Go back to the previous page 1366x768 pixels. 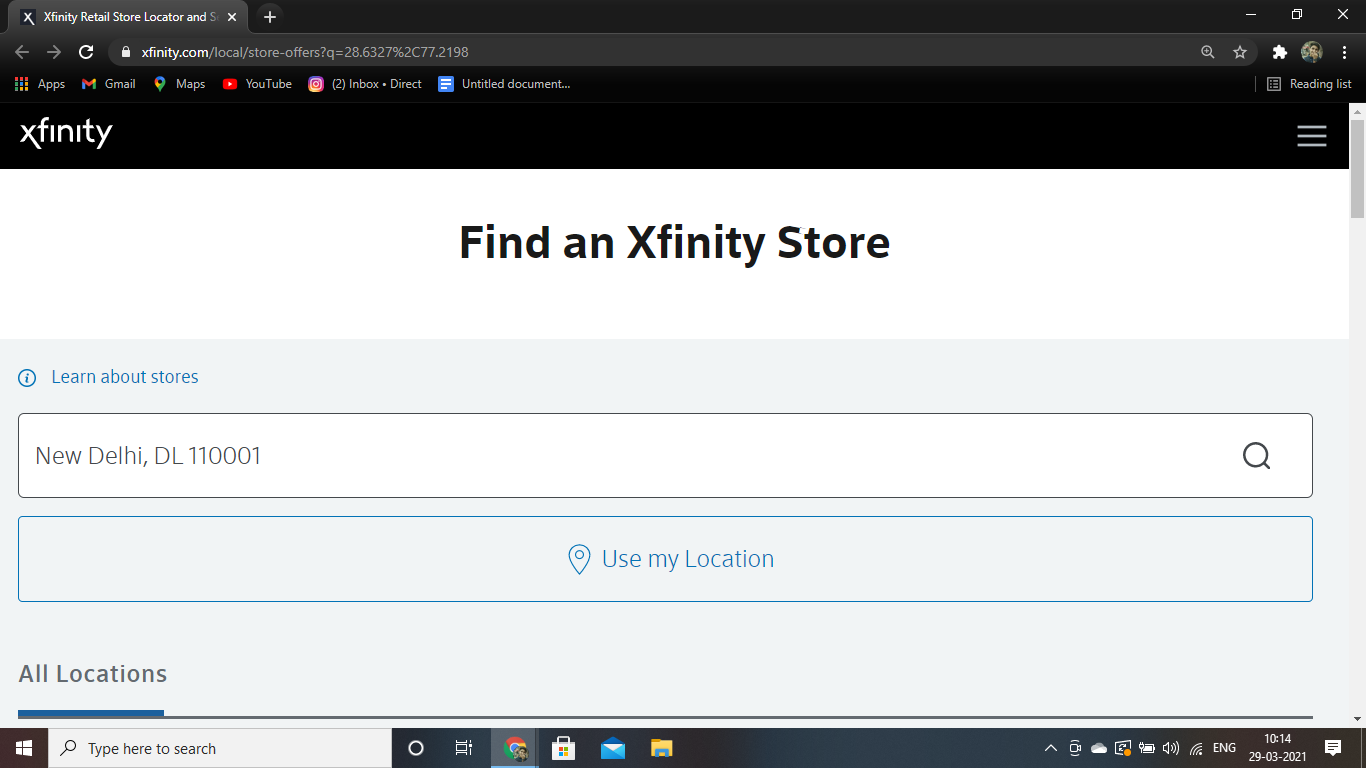[22, 52]
